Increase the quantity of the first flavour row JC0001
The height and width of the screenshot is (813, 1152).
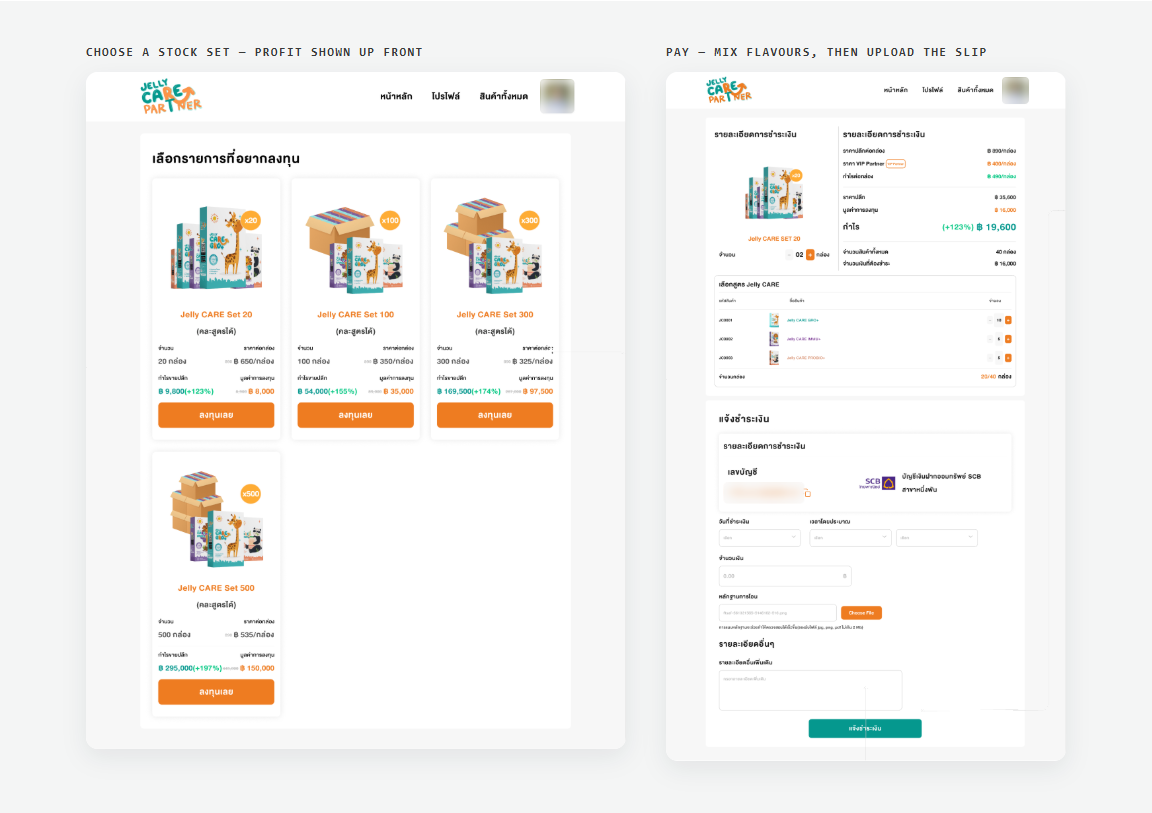[x=1008, y=320]
